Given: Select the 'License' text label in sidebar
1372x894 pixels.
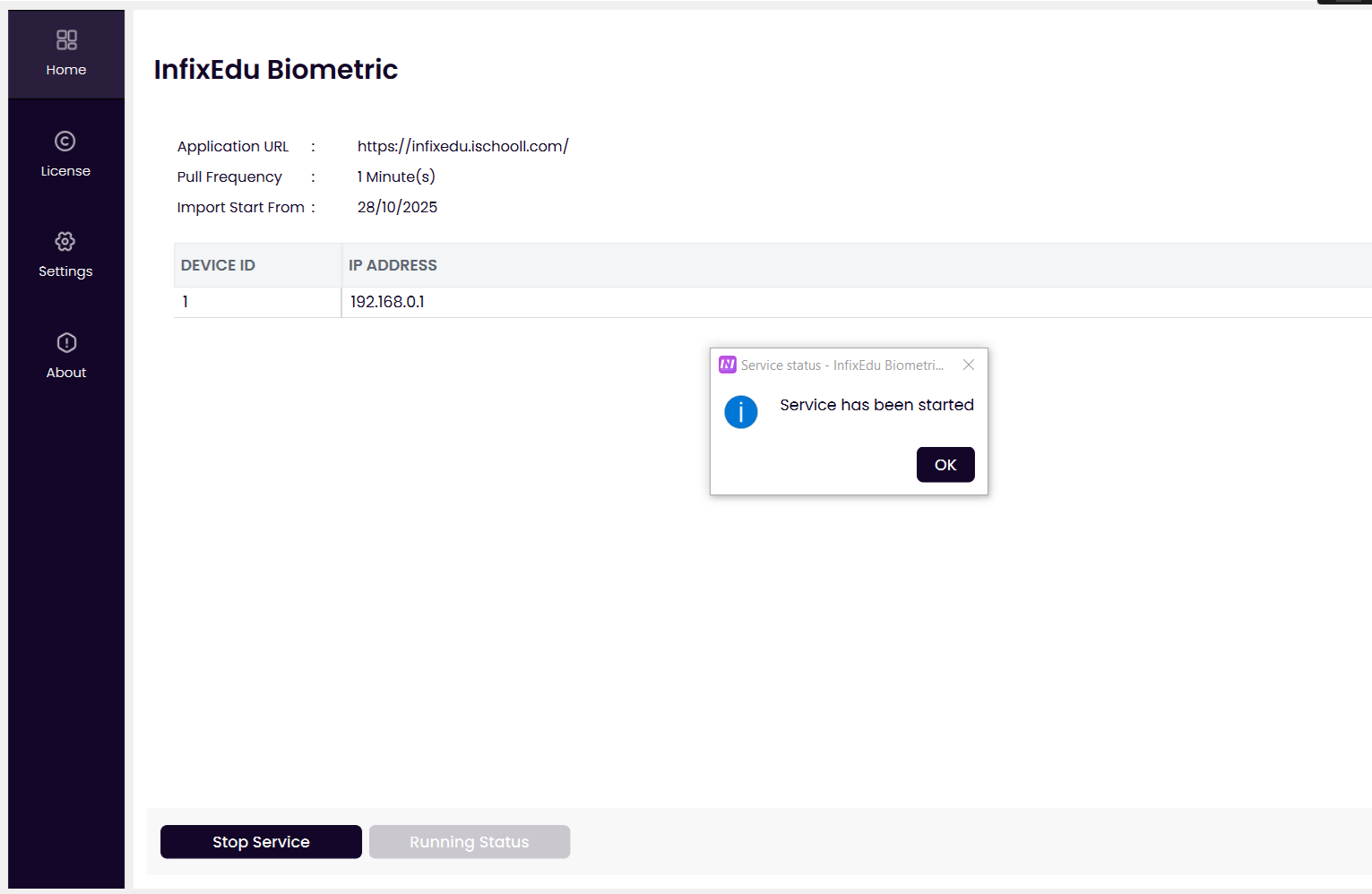Looking at the screenshot, I should (65, 171).
